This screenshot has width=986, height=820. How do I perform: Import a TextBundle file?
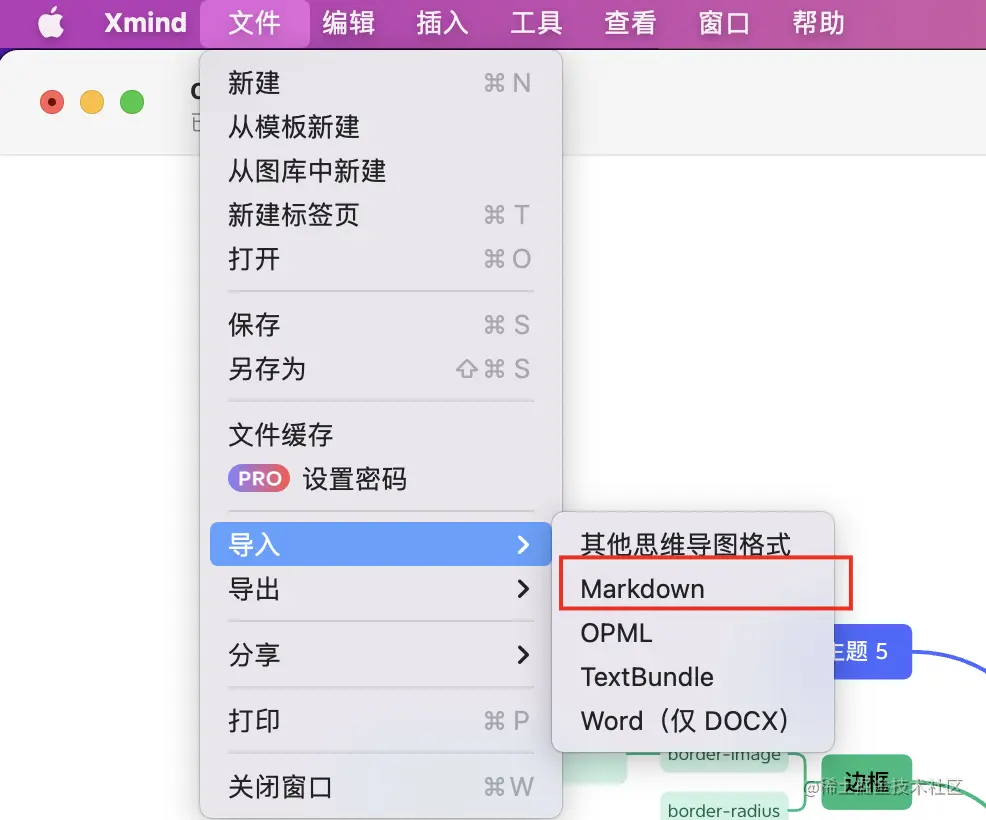693,677
